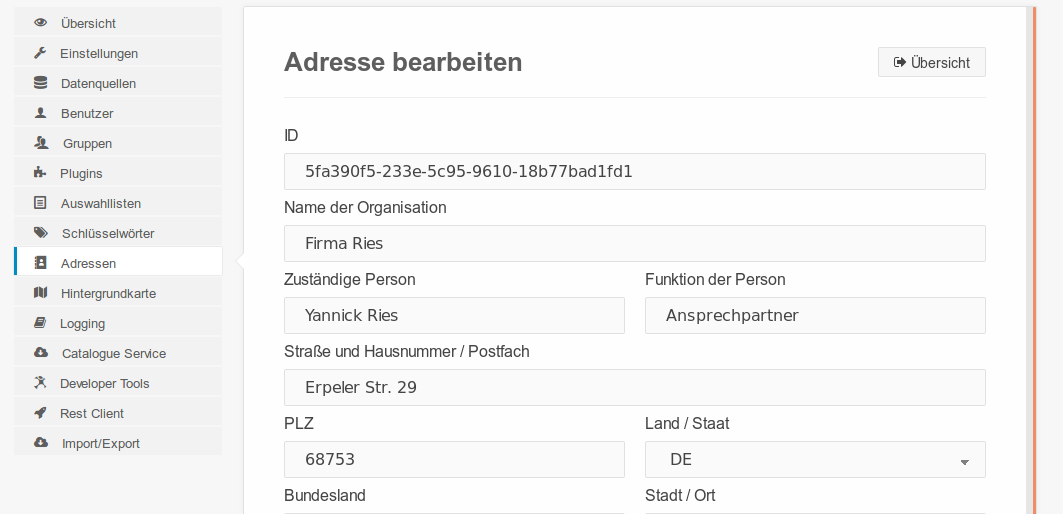1063x514 pixels.
Task: Click the wrench icon for Einstellungen
Action: coord(40,53)
